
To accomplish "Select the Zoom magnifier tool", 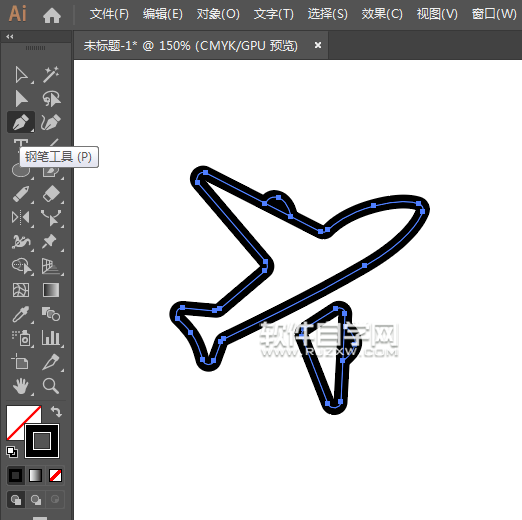I will tap(51, 386).
